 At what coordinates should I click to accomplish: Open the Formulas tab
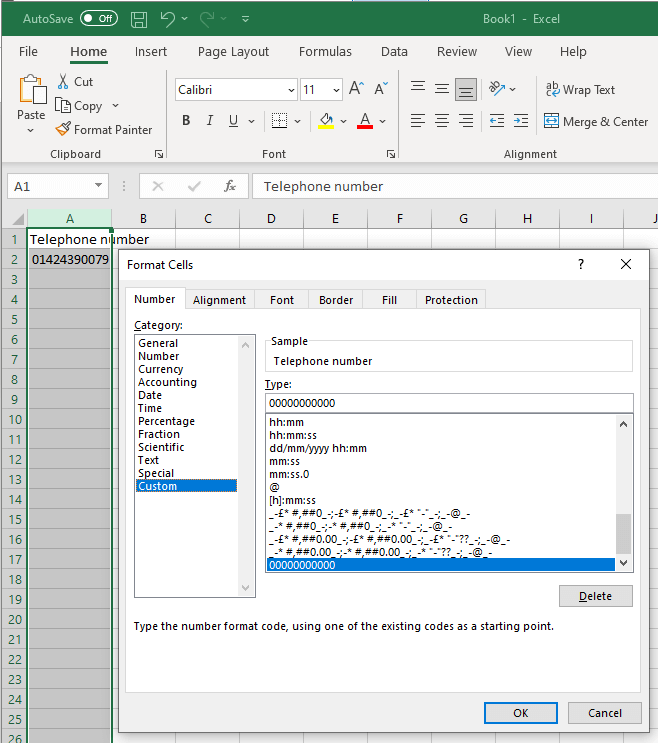tap(325, 51)
